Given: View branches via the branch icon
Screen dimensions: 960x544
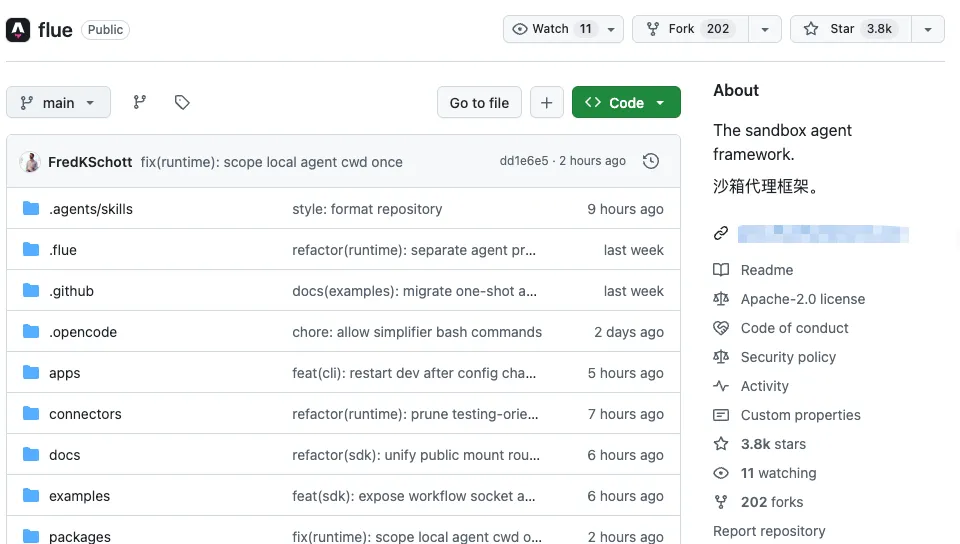Looking at the screenshot, I should 140,102.
